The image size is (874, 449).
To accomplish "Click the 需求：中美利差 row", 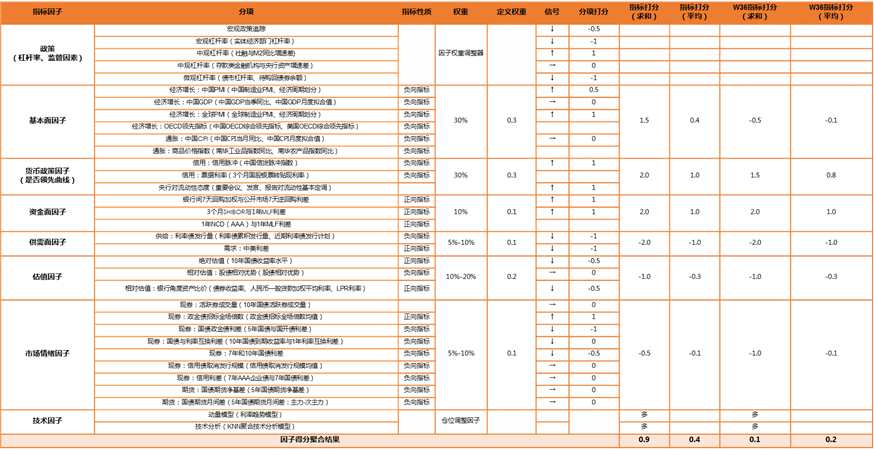I will pos(246,249).
